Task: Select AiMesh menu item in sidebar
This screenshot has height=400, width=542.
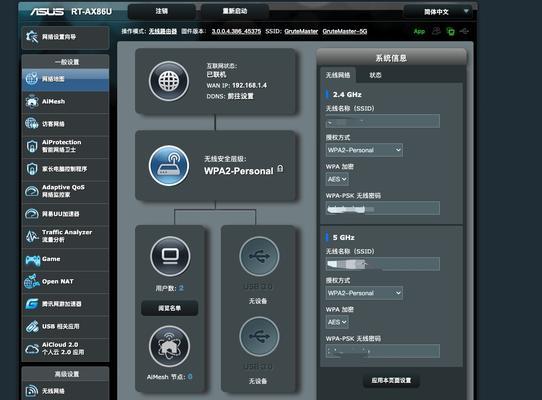Action: pyautogui.click(x=65, y=101)
